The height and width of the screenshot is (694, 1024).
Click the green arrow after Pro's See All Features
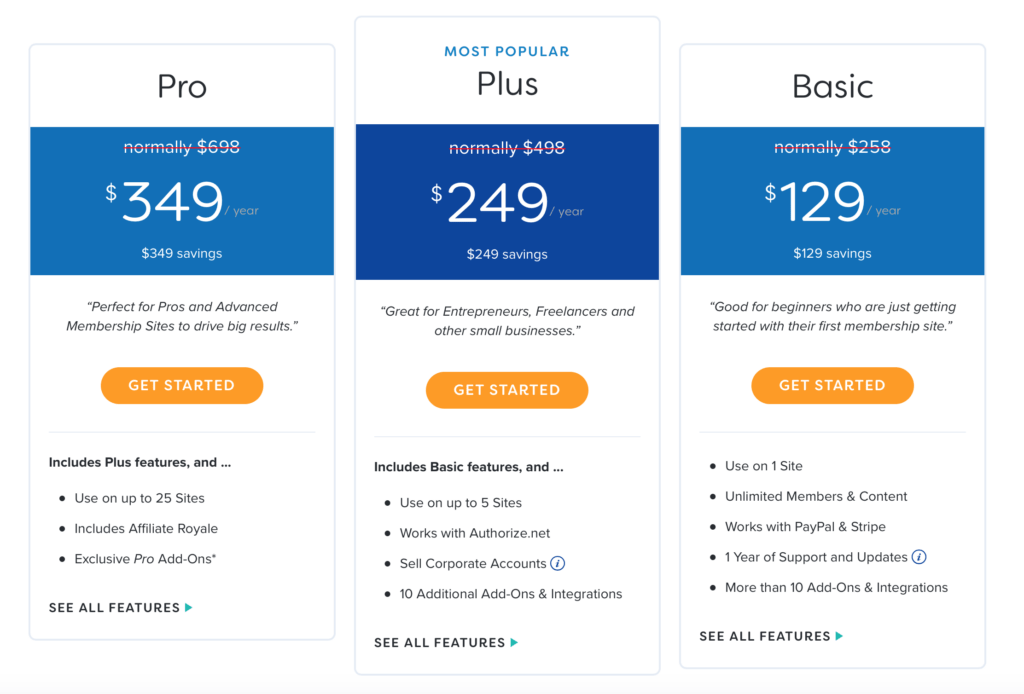pos(189,608)
